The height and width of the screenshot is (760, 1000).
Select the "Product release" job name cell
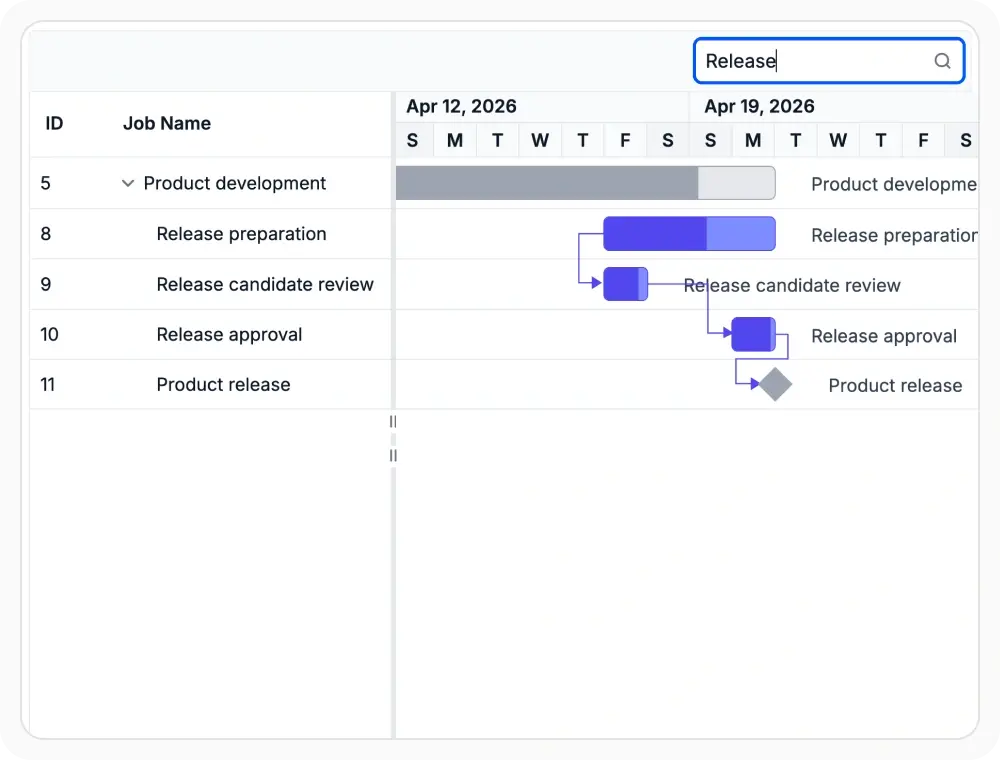pyautogui.click(x=223, y=384)
